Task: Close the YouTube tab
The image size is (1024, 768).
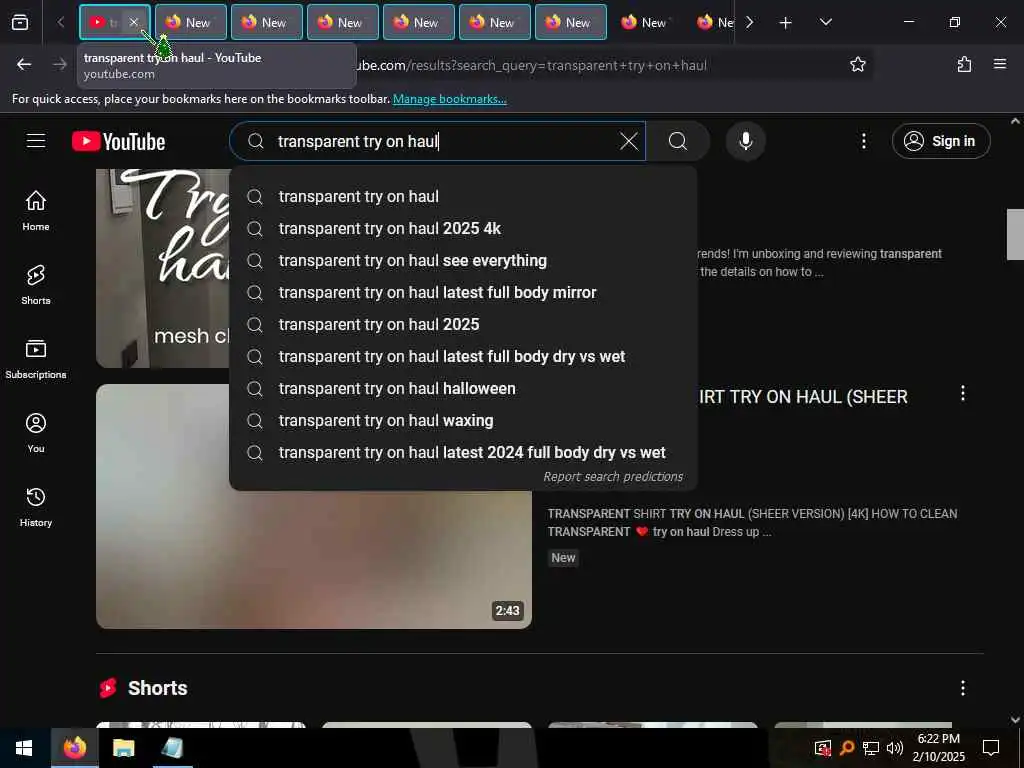Action: point(133,22)
